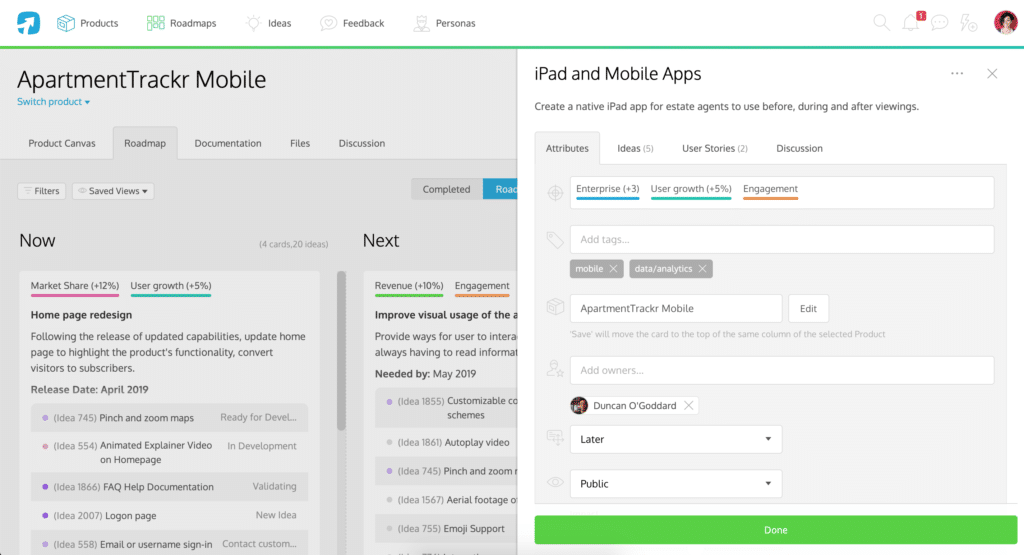1024x555 pixels.
Task: Click the Now column scrollbar
Action: 341,351
